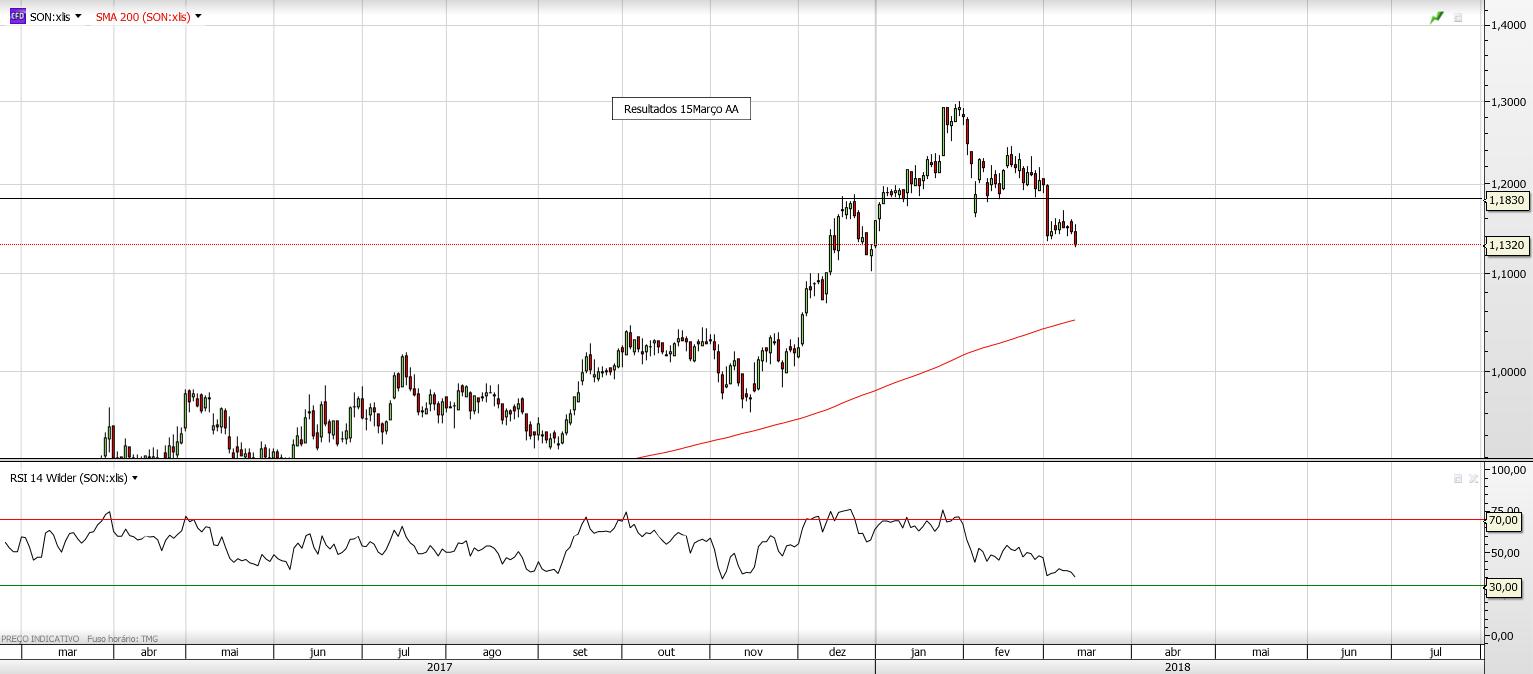Select the 'Resultados 15Março AA' text annotation
The height and width of the screenshot is (674, 1533).
coord(681,109)
